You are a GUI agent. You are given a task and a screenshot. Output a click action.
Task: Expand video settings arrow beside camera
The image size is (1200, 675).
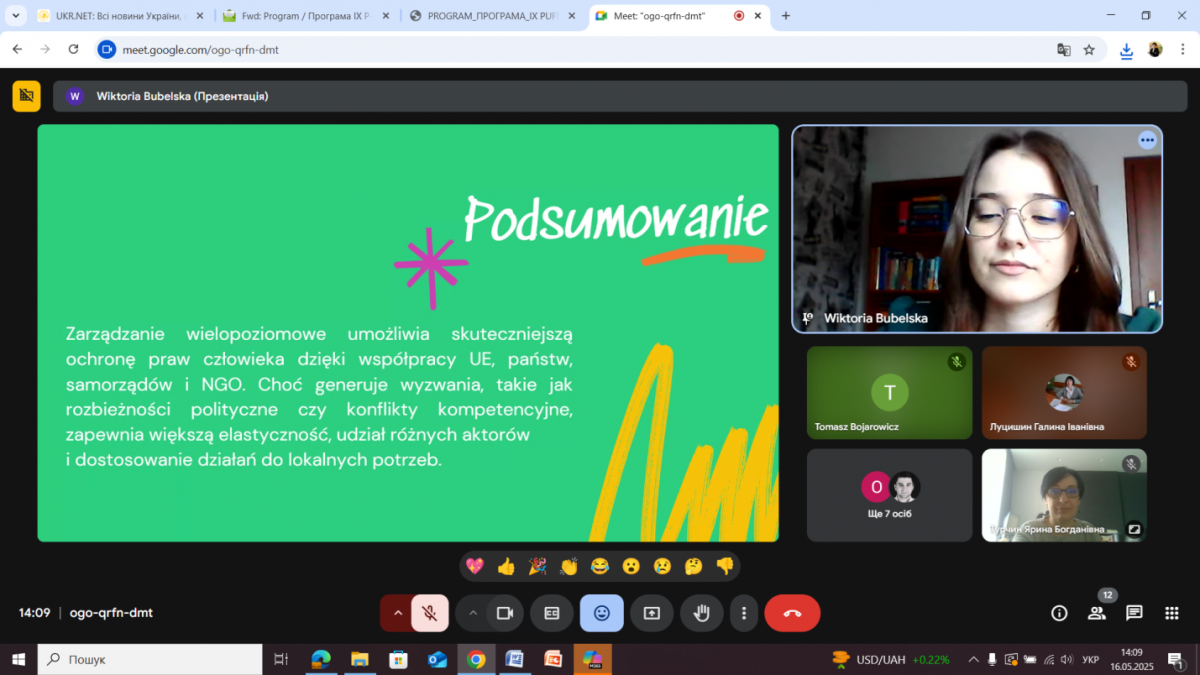tap(473, 613)
